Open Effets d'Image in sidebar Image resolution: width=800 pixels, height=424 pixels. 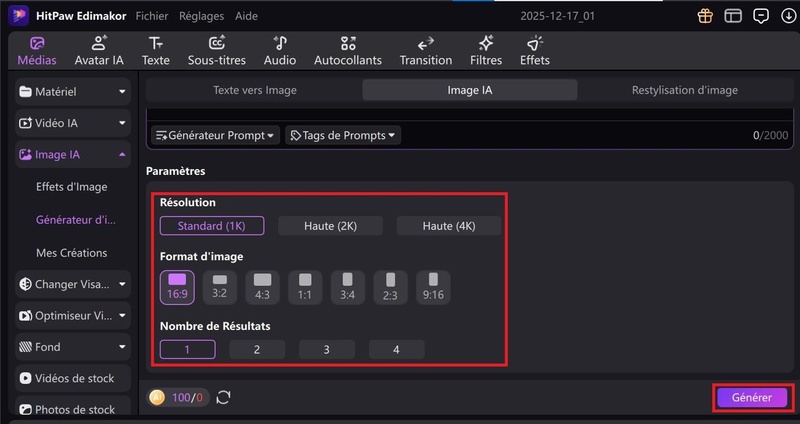pyautogui.click(x=71, y=187)
